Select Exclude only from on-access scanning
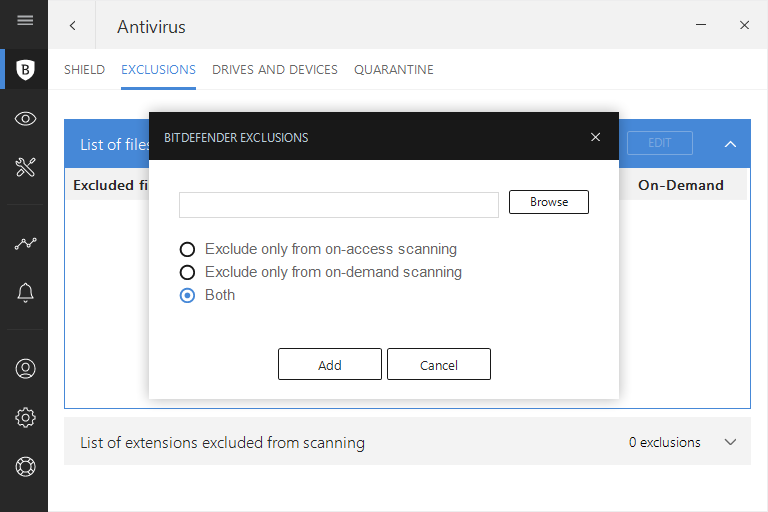Screen dimensions: 768x512 pyautogui.click(x=318, y=249)
